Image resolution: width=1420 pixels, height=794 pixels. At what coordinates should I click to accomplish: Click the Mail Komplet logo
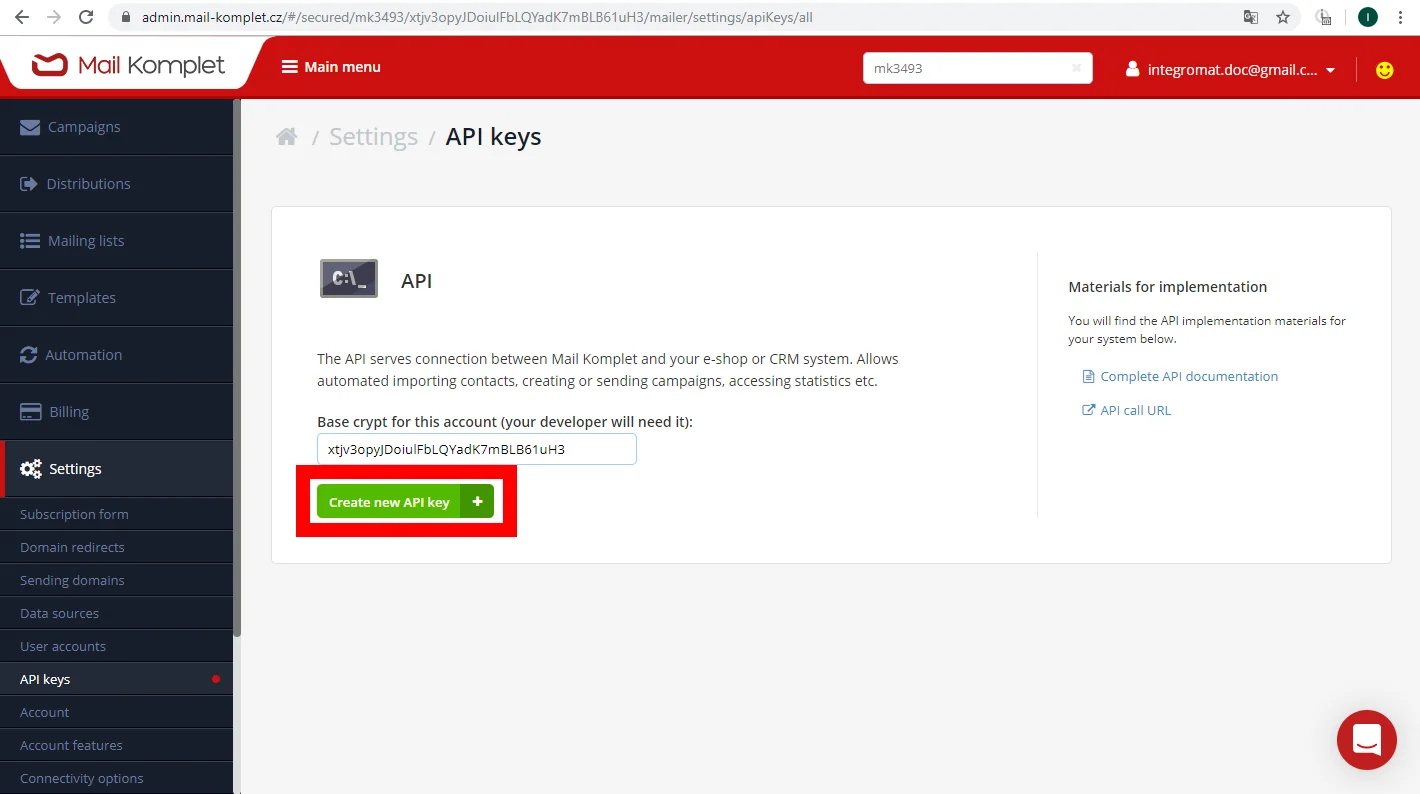point(128,66)
